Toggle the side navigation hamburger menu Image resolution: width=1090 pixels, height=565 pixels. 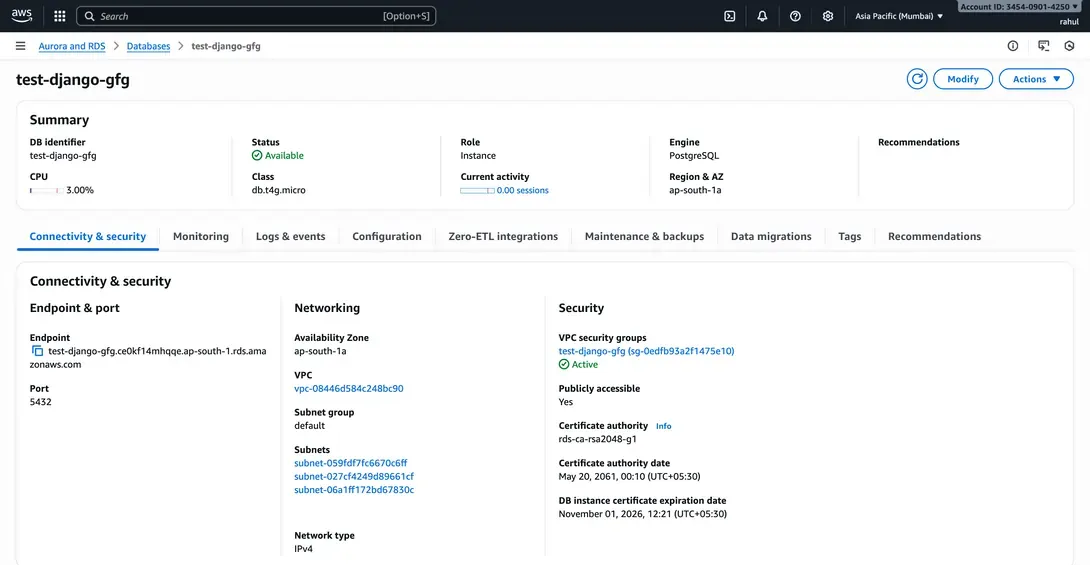click(x=20, y=46)
